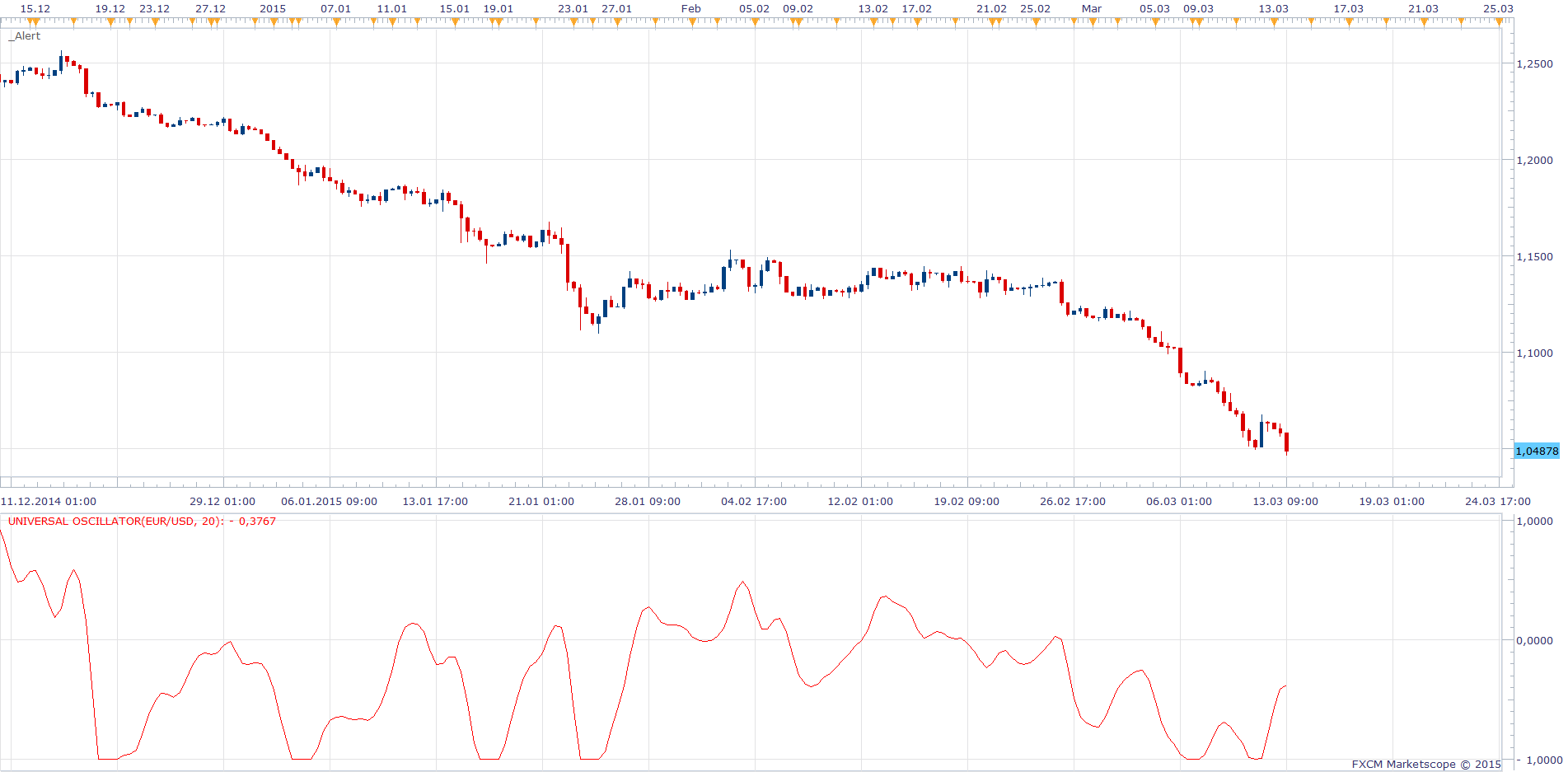Select the orange marker under 25.03
The width and height of the screenshot is (1568, 772).
[1499, 21]
